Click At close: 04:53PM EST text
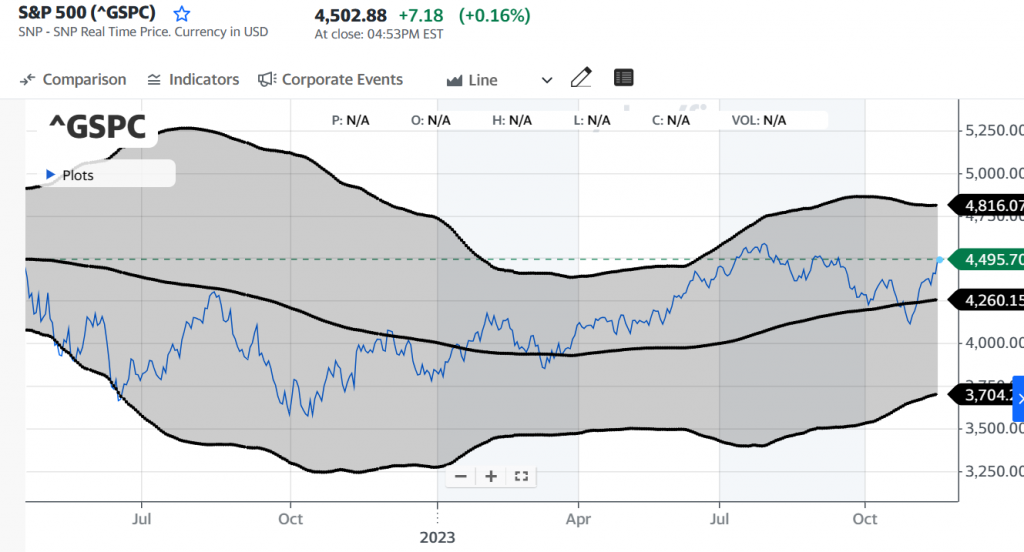Viewport: 1024px width, 552px height. pos(379,35)
